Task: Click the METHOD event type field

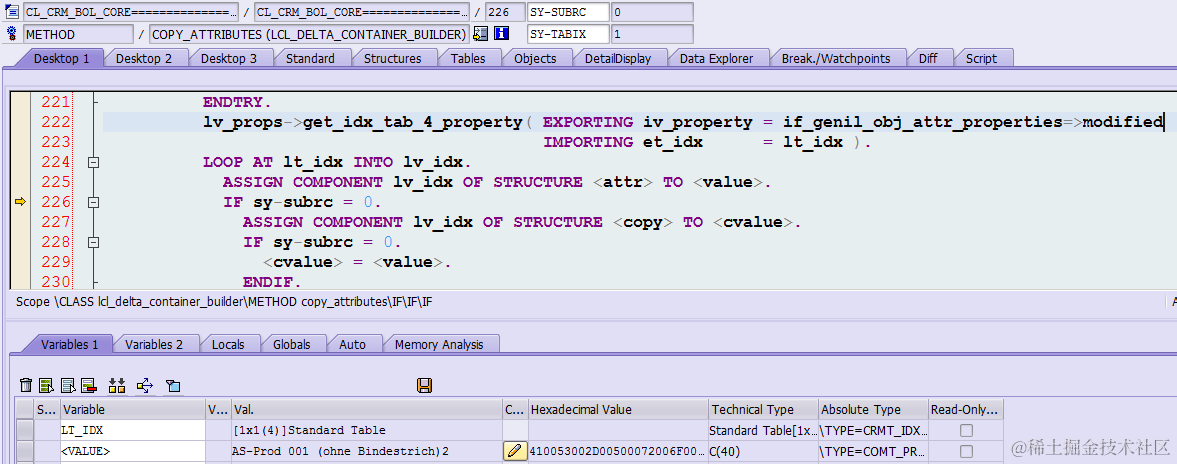Action: [79, 34]
